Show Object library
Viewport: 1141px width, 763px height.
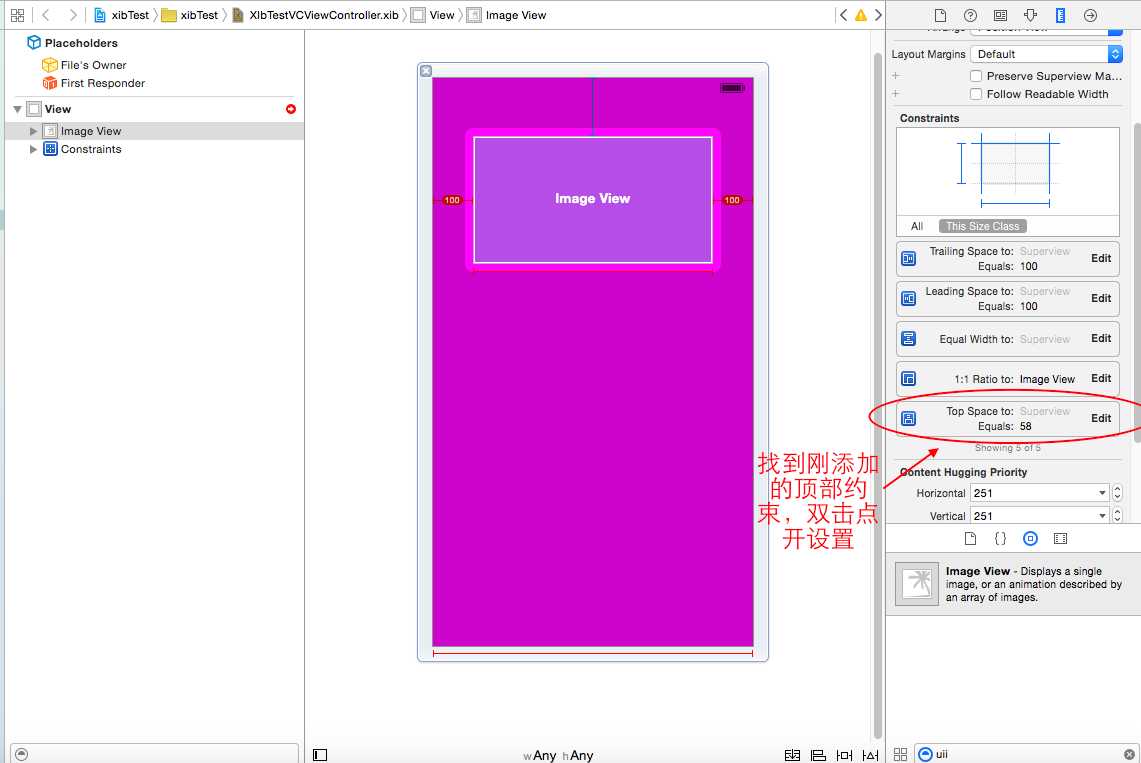[1030, 538]
